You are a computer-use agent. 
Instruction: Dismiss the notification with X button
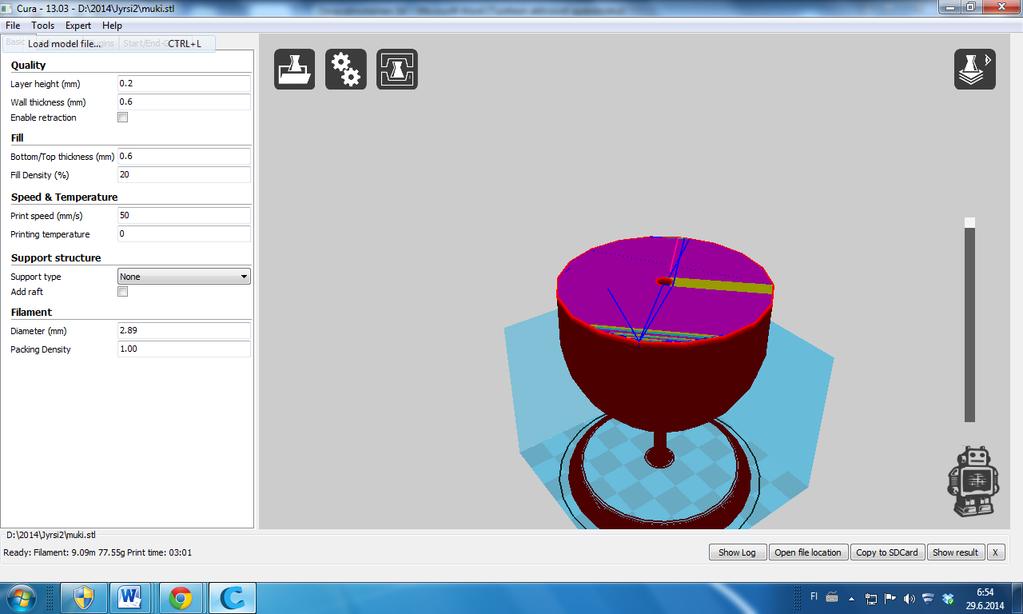click(996, 552)
